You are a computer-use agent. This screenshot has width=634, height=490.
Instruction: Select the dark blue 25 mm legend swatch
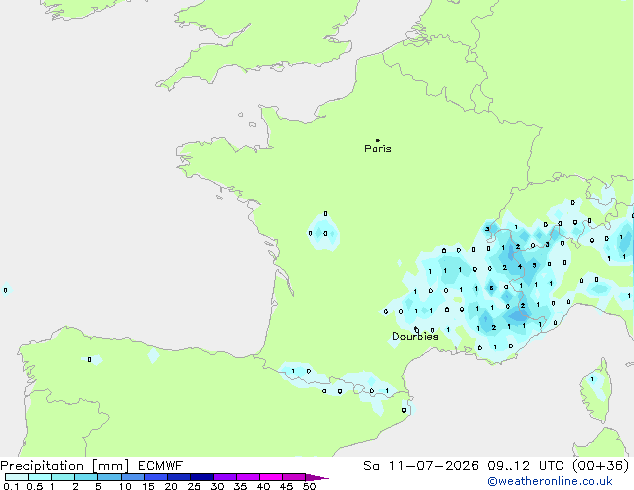tap(202, 477)
